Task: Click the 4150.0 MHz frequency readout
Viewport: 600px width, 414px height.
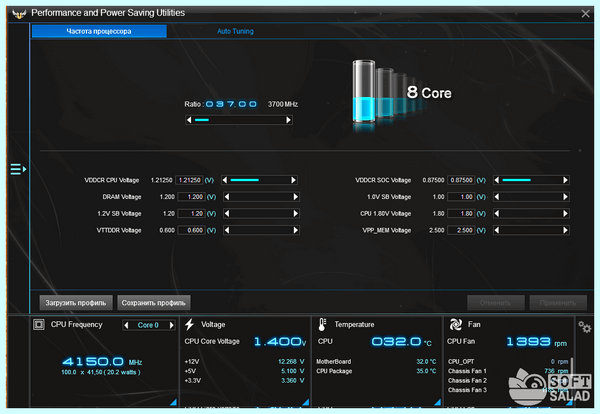Action: click(x=102, y=361)
